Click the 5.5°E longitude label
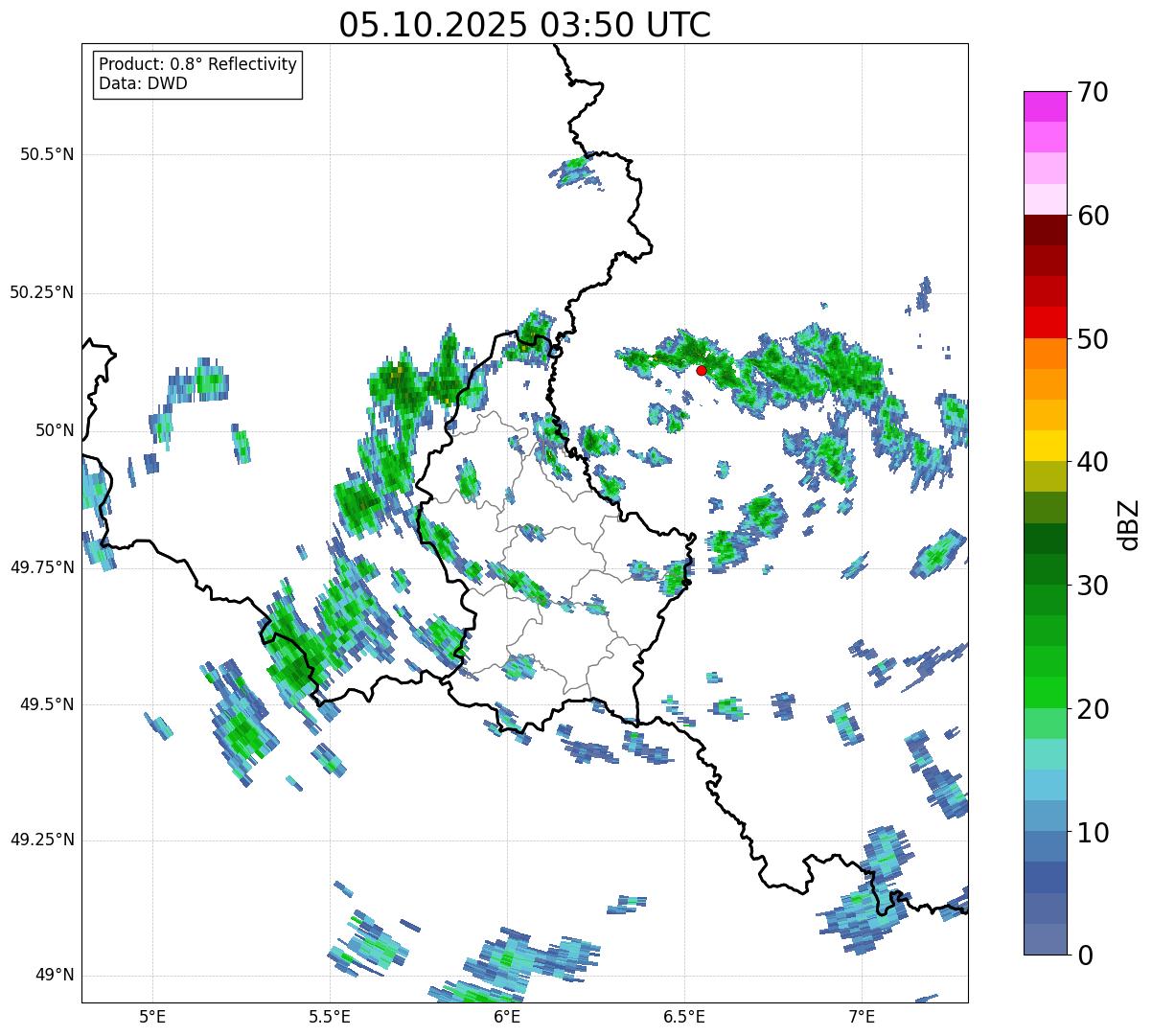 330,1016
